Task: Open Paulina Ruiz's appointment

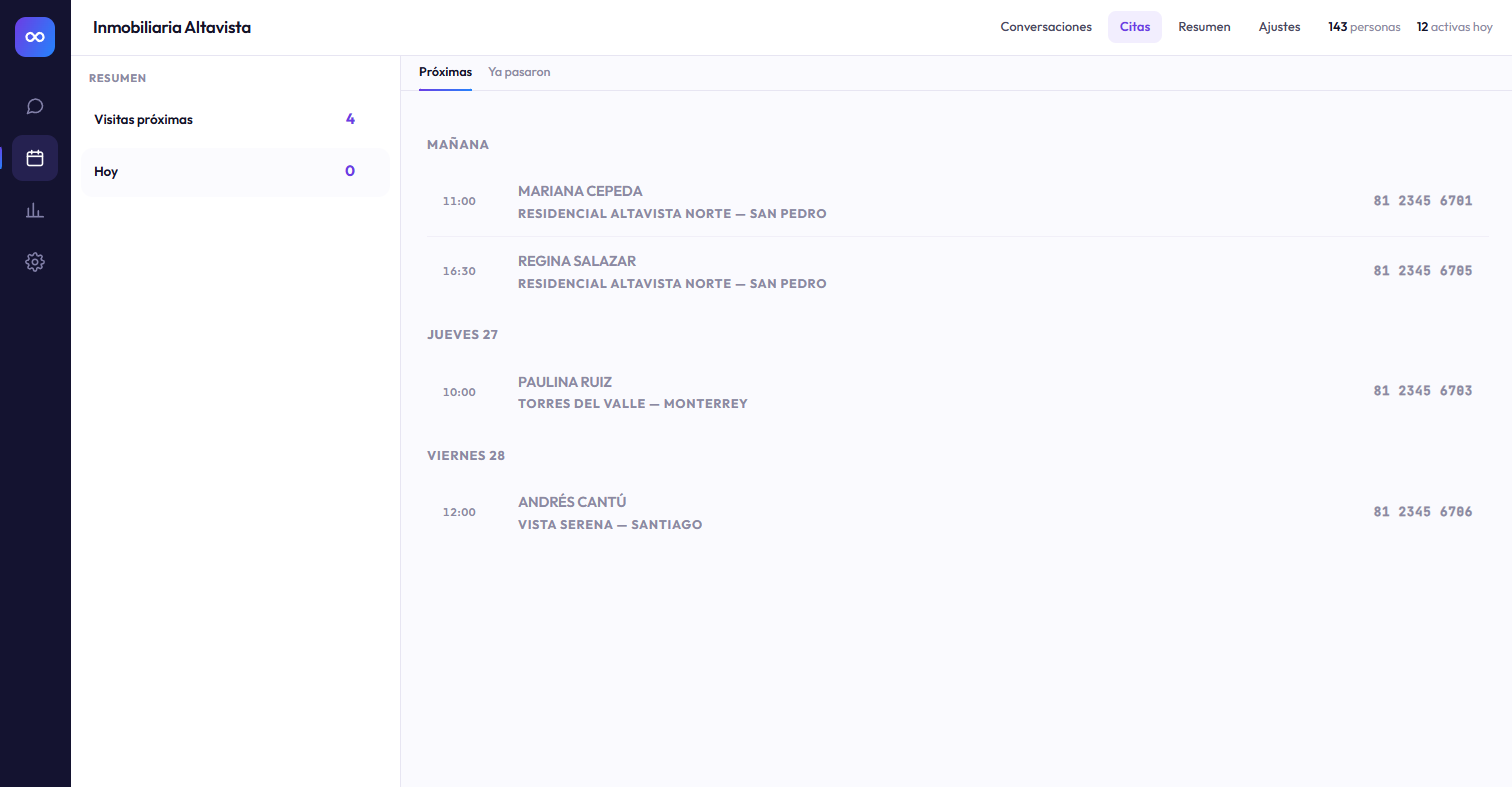Action: click(x=957, y=392)
